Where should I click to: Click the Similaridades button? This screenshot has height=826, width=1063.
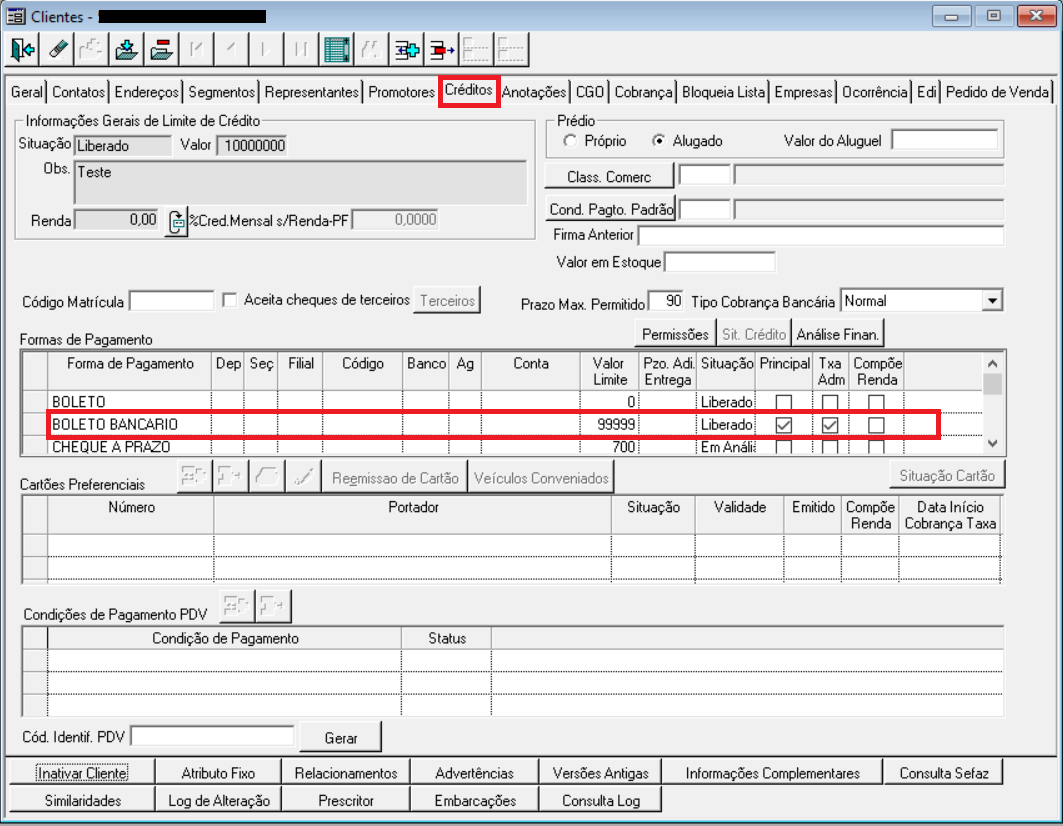[83, 800]
